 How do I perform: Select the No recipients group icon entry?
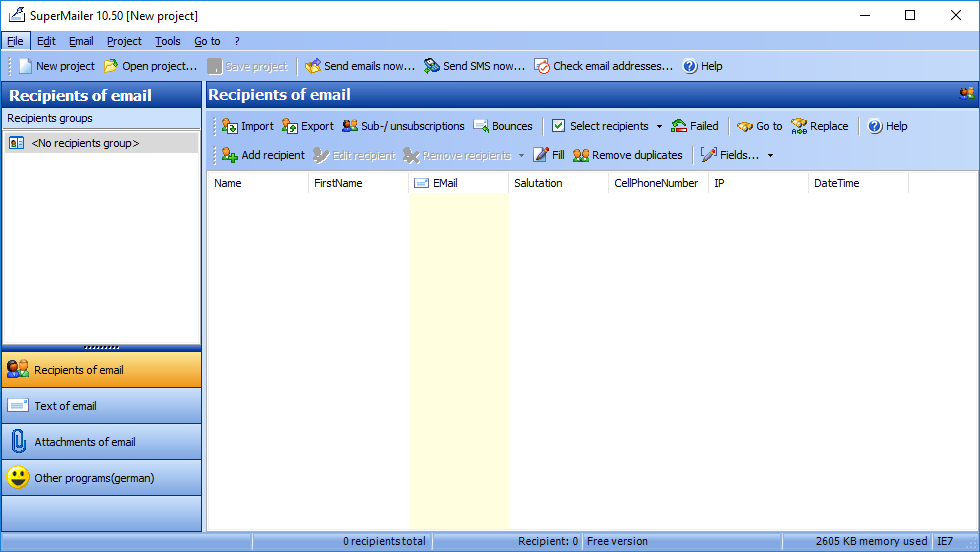(17, 143)
